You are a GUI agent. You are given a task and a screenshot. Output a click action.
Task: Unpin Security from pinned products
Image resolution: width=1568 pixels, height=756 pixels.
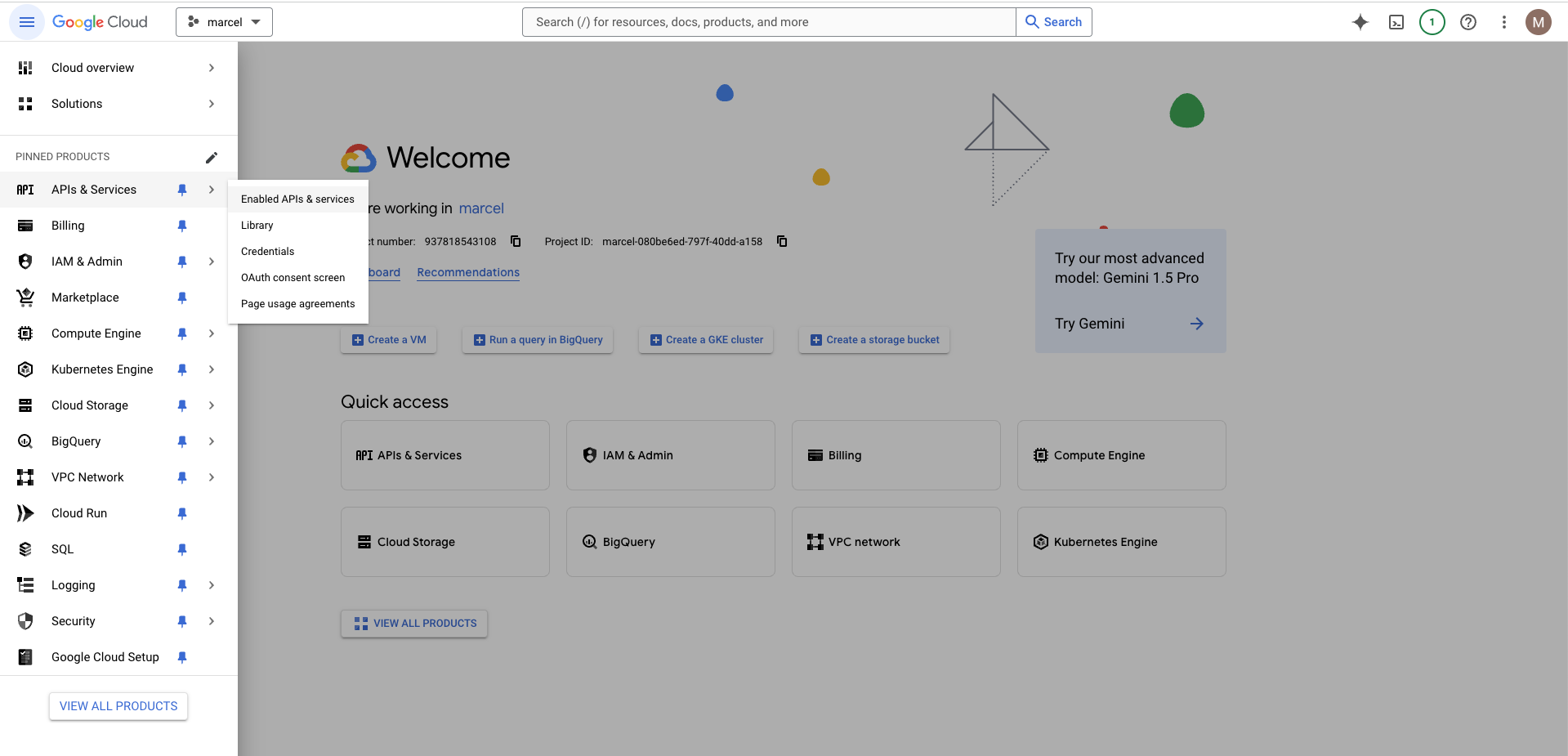182,621
